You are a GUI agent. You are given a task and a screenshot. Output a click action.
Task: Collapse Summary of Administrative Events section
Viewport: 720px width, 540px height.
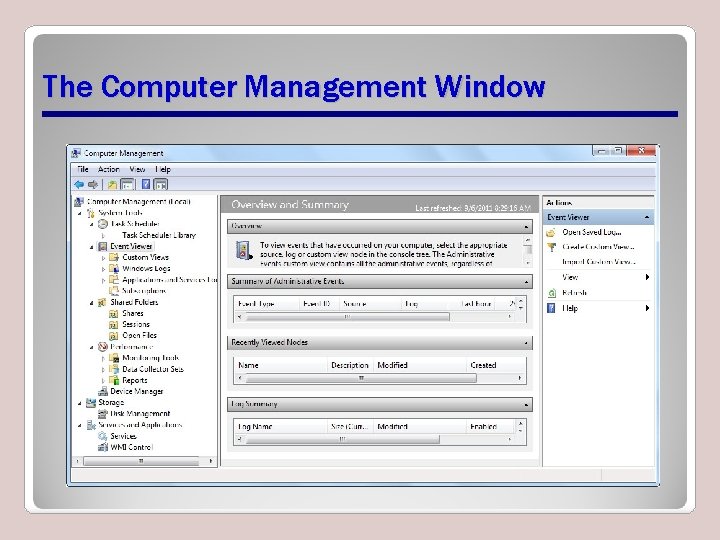click(526, 282)
